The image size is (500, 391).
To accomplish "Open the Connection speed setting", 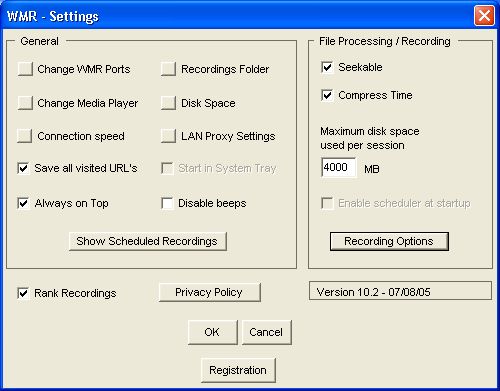I will [25, 136].
